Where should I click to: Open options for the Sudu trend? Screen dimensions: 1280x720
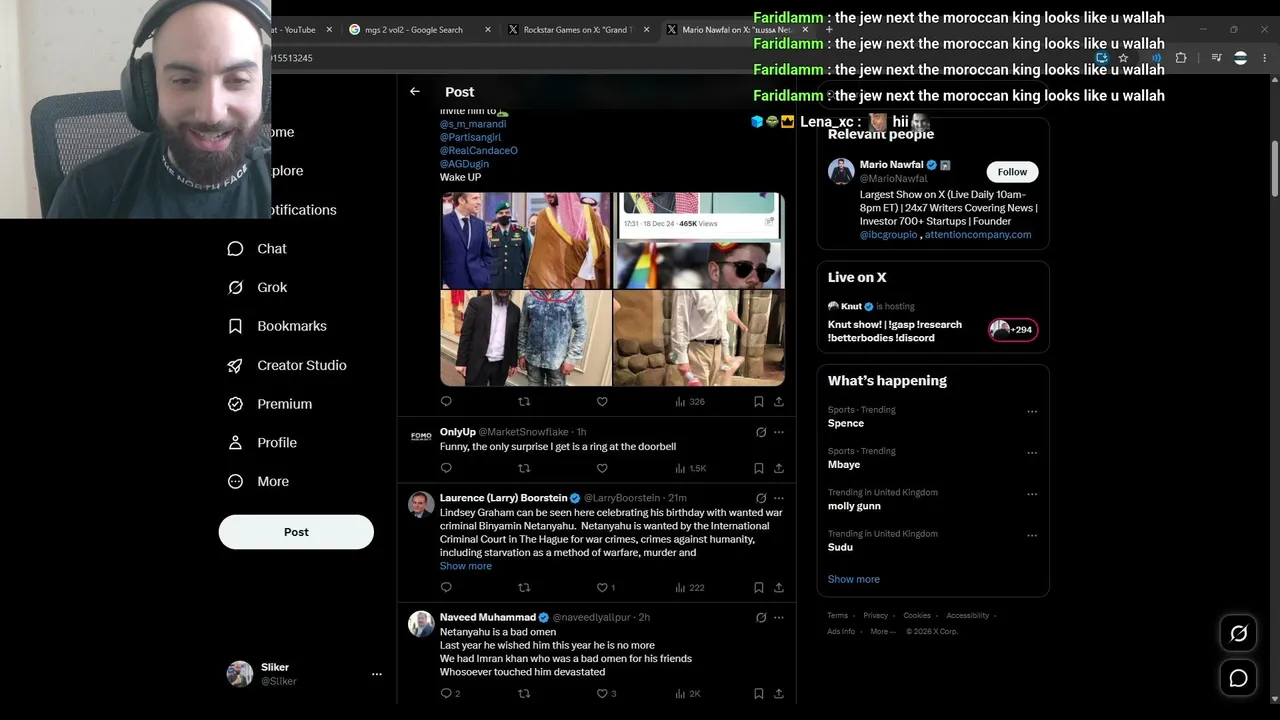coord(1032,536)
